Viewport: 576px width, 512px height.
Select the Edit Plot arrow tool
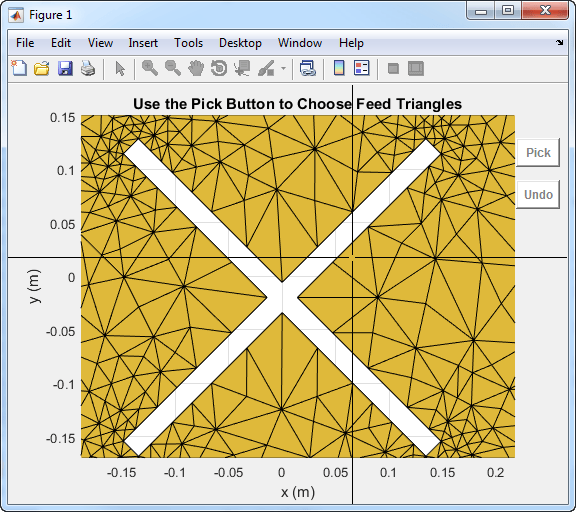click(120, 69)
